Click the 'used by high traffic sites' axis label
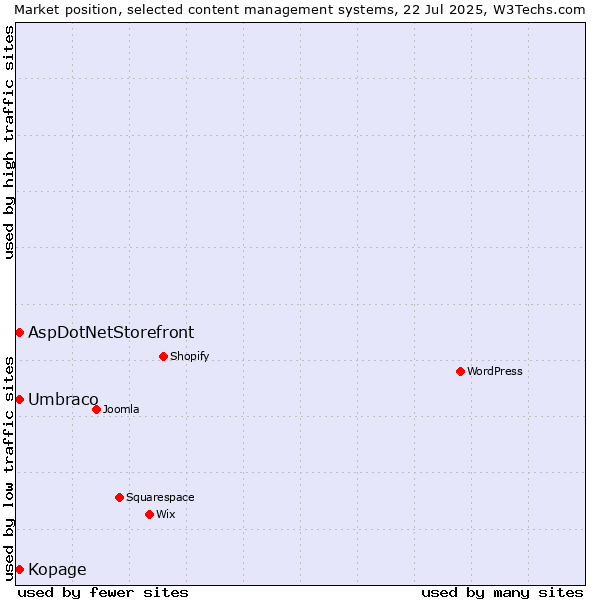 click(8, 142)
